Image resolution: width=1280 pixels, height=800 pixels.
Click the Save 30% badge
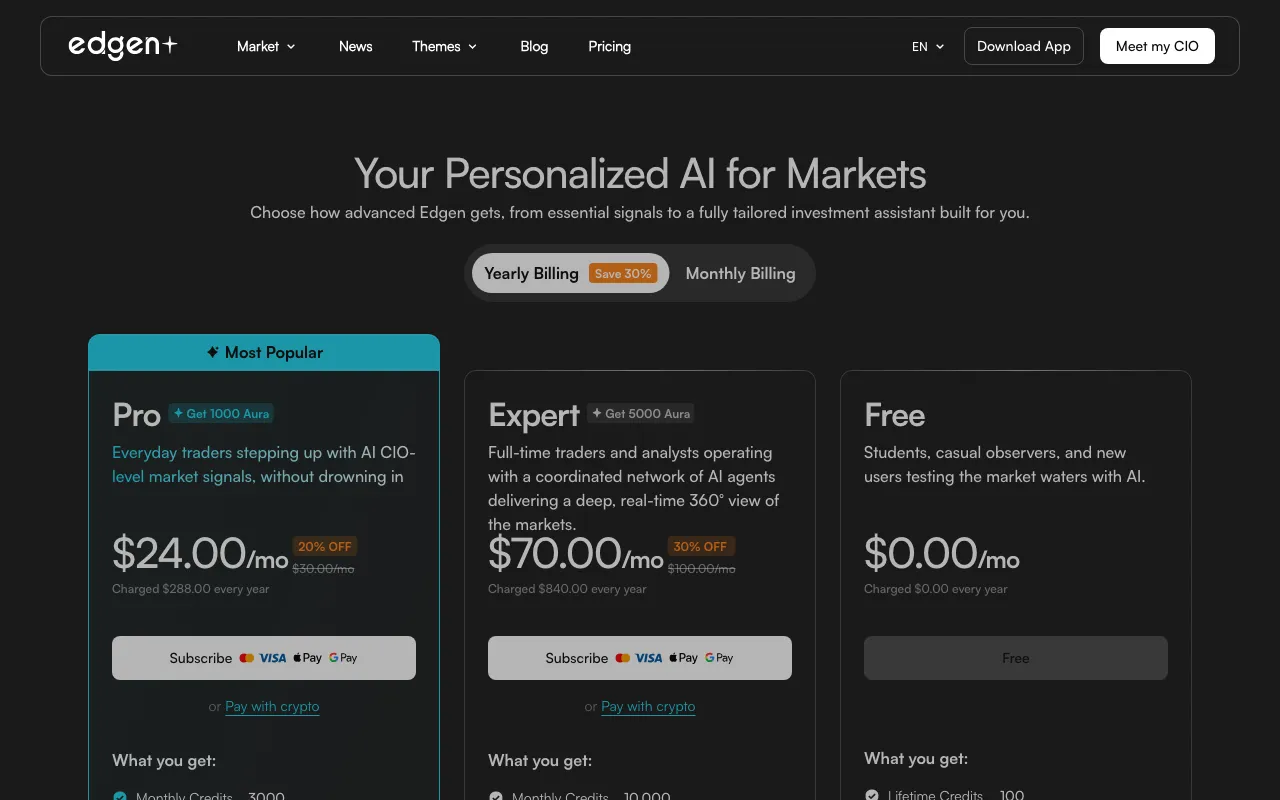623,273
